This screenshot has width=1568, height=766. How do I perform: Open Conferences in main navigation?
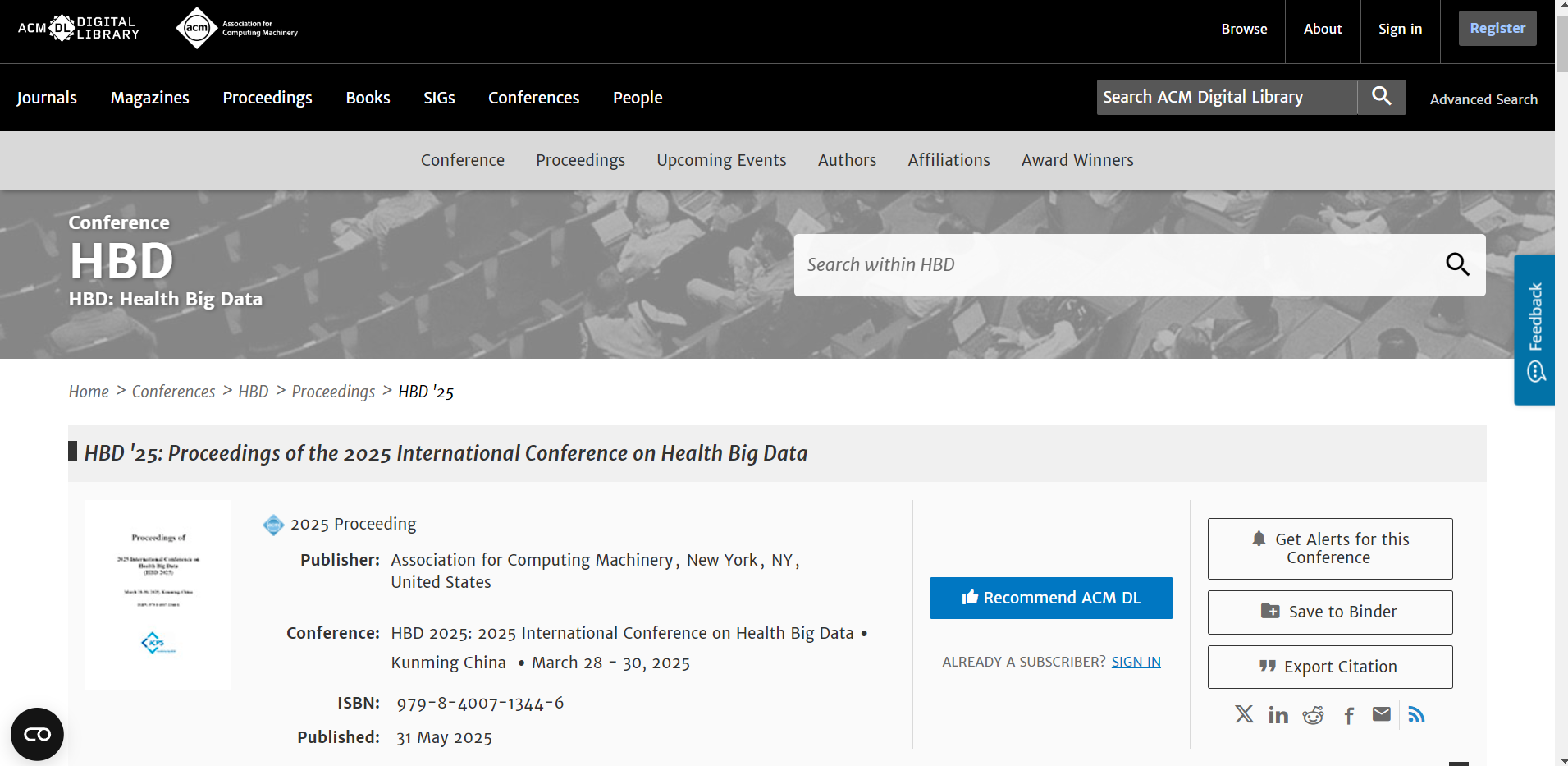[x=534, y=98]
